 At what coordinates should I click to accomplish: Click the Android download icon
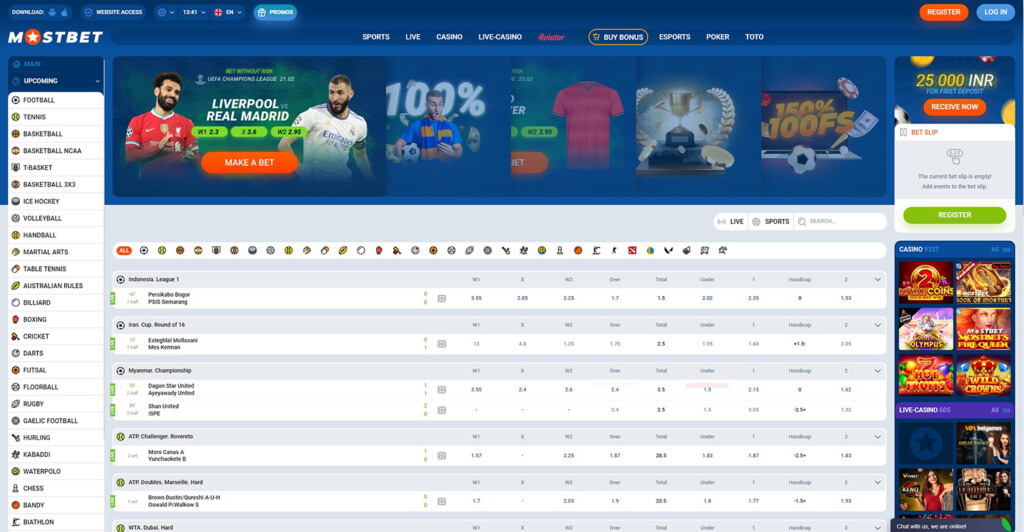coord(52,13)
